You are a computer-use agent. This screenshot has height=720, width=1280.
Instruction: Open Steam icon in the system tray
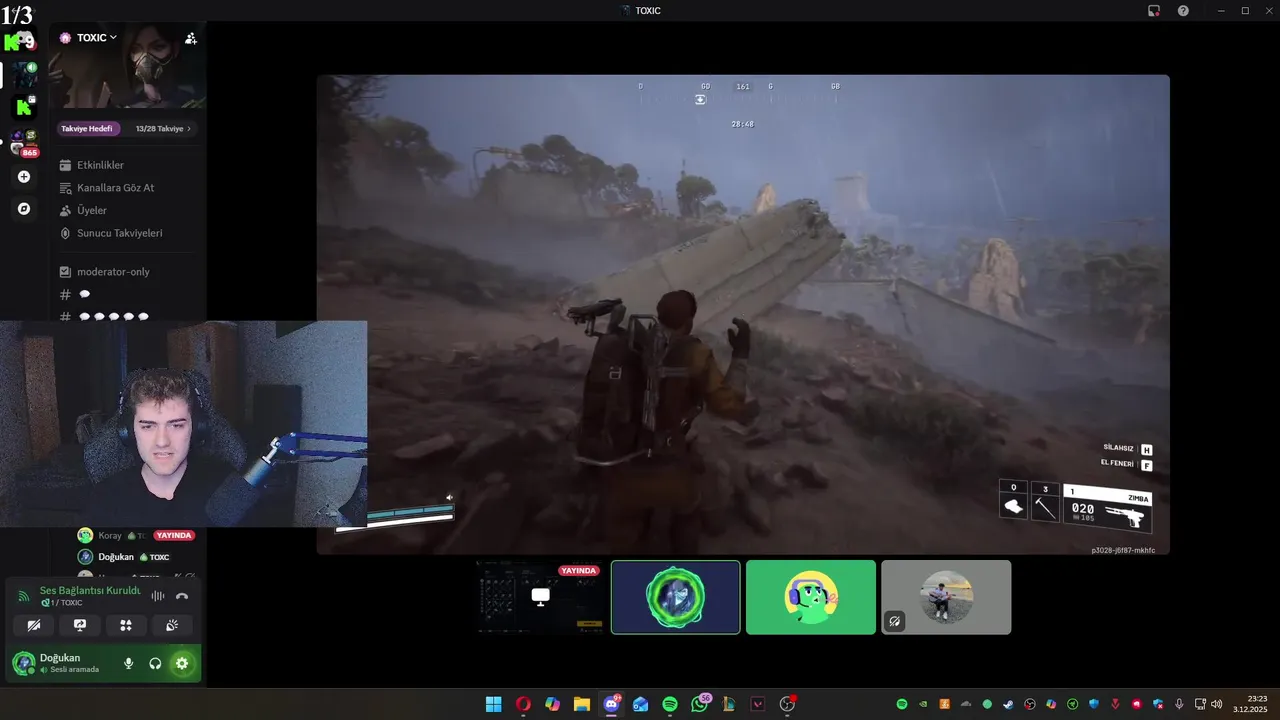tap(1009, 704)
